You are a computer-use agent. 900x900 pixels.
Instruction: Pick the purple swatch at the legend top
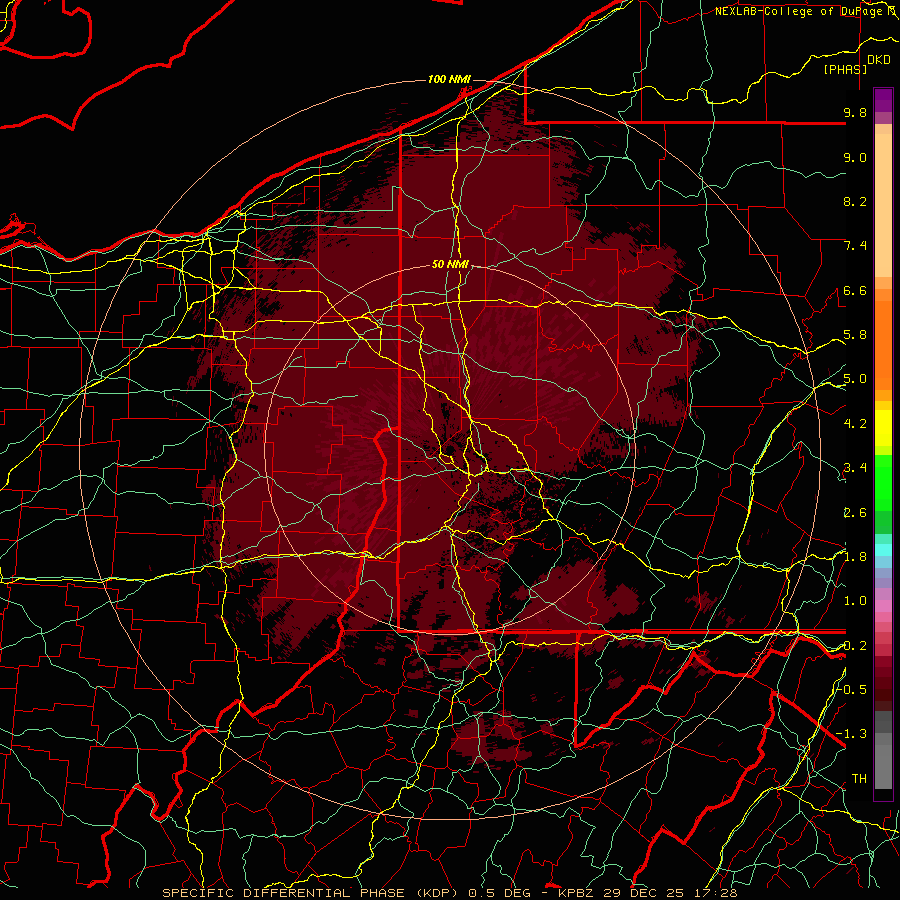pyautogui.click(x=883, y=100)
